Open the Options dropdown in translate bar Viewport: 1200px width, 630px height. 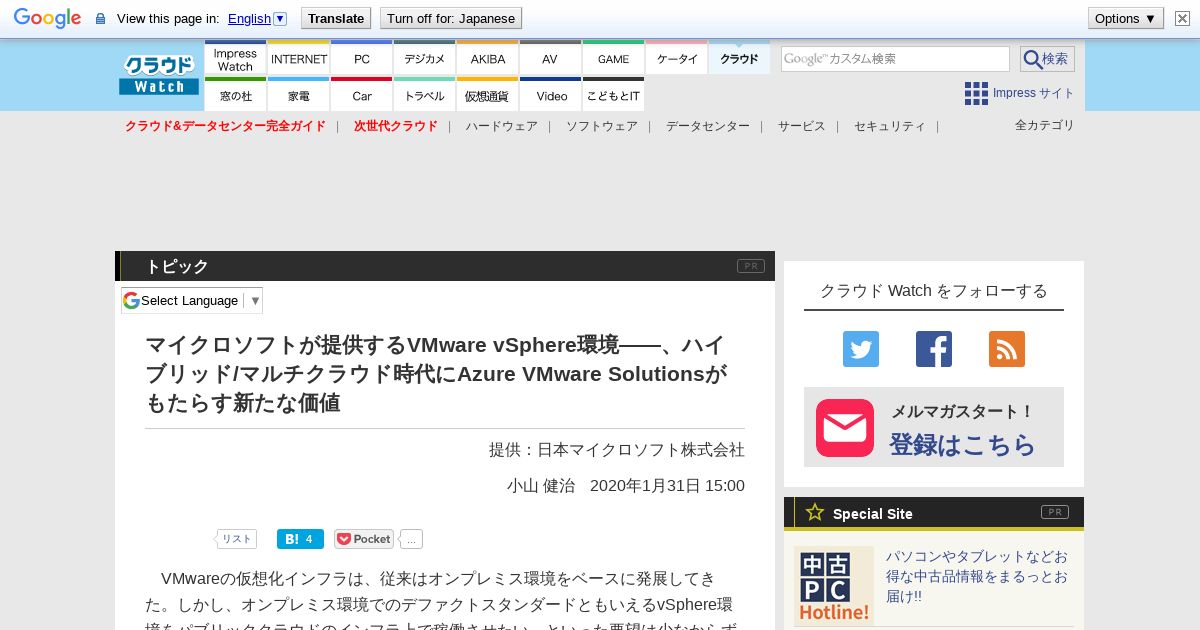click(x=1126, y=18)
